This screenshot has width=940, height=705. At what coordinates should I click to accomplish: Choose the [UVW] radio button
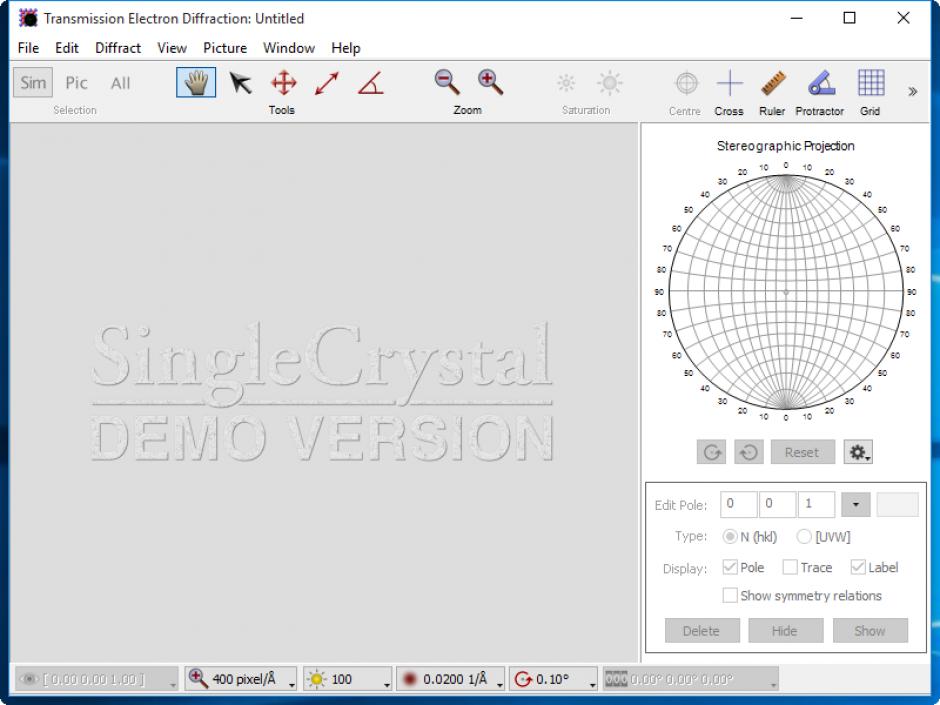tap(804, 537)
